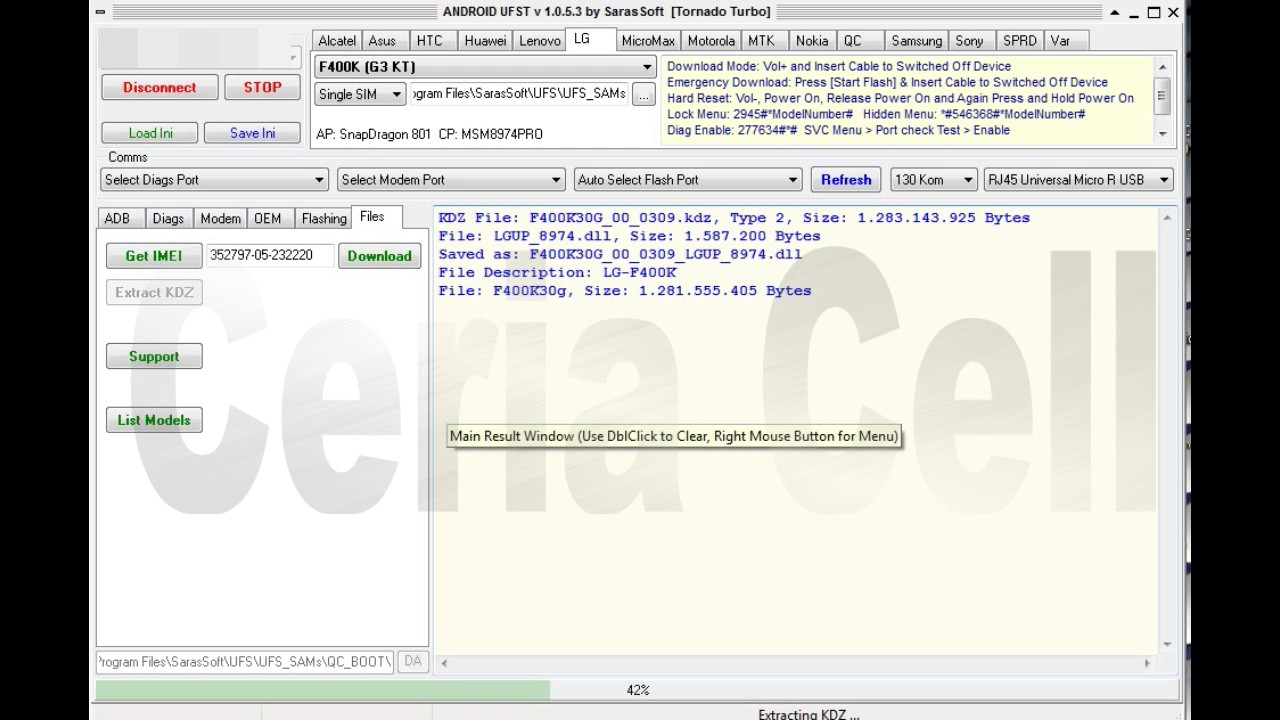Click the Get IMEI button
Screen dimensions: 1280x720
(x=154, y=256)
